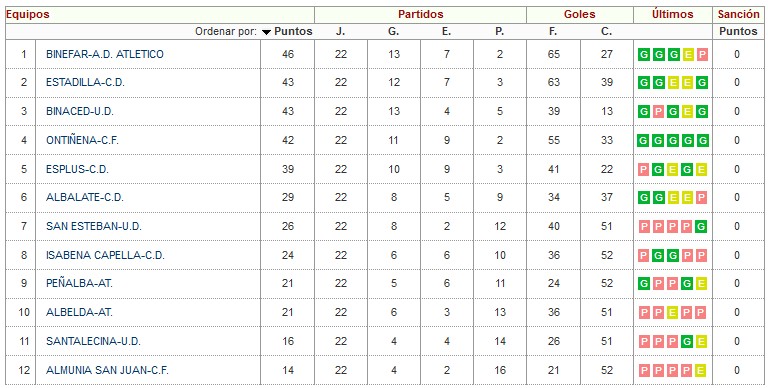Image resolution: width=768 pixels, height=388 pixels.
Task: Sort by F. goals for column
Action: click(553, 31)
